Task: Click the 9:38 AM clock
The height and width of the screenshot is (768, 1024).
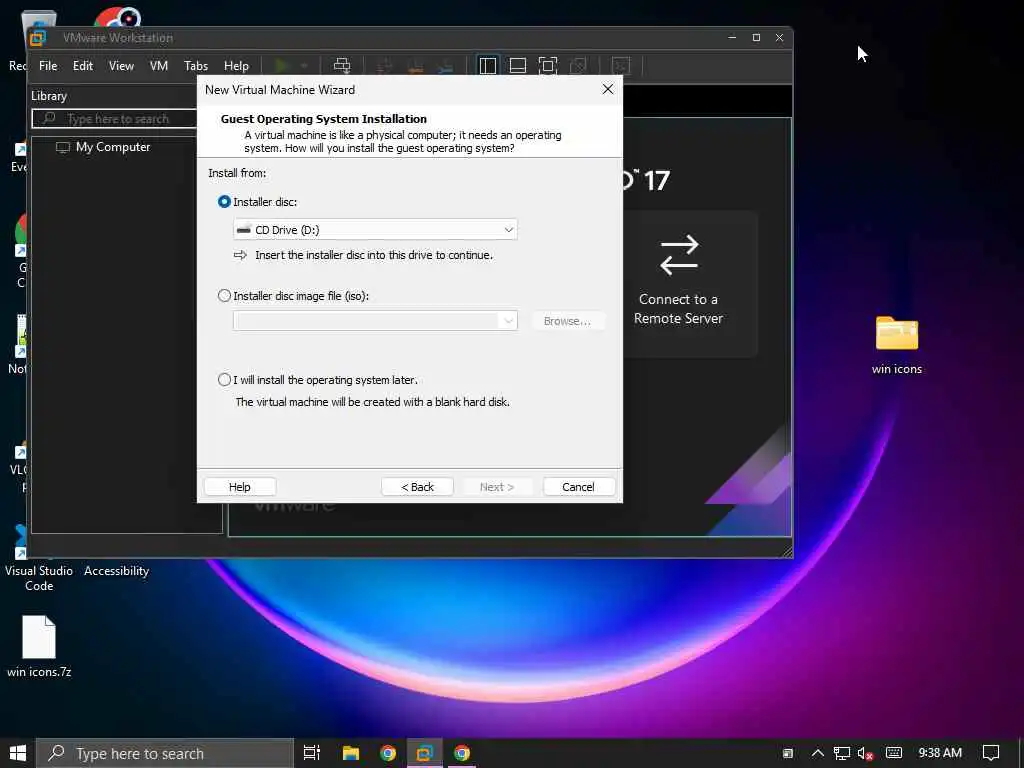Action: tap(940, 753)
